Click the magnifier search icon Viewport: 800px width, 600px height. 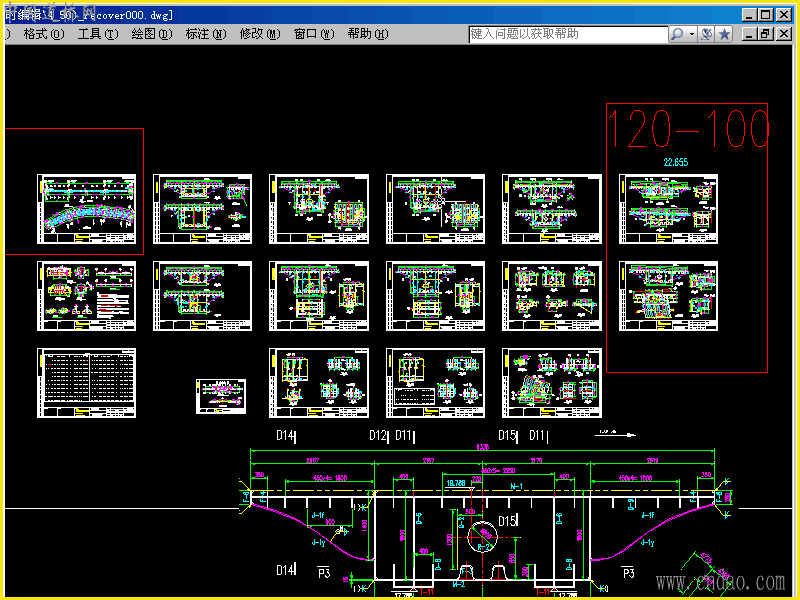pyautogui.click(x=677, y=34)
